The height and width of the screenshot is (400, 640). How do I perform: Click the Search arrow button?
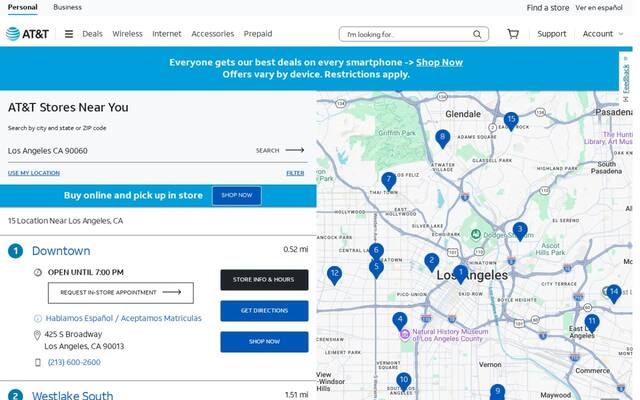(x=280, y=150)
